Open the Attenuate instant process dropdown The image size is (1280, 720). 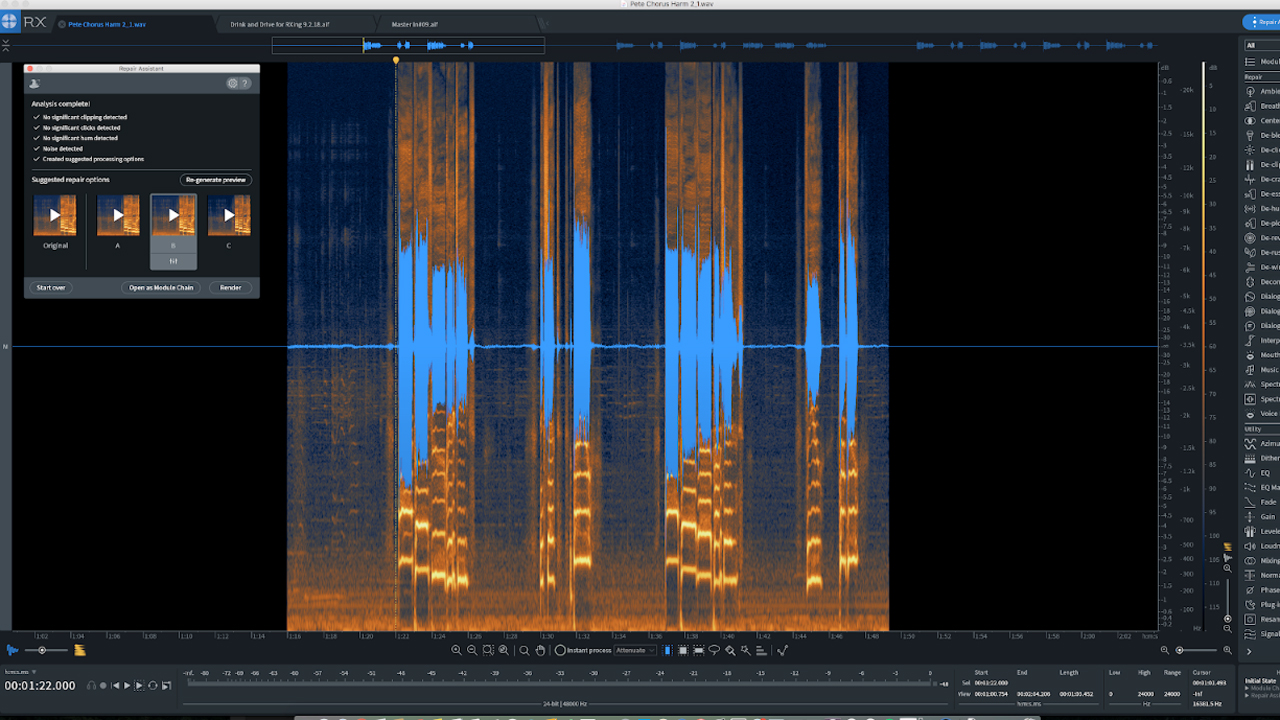635,650
